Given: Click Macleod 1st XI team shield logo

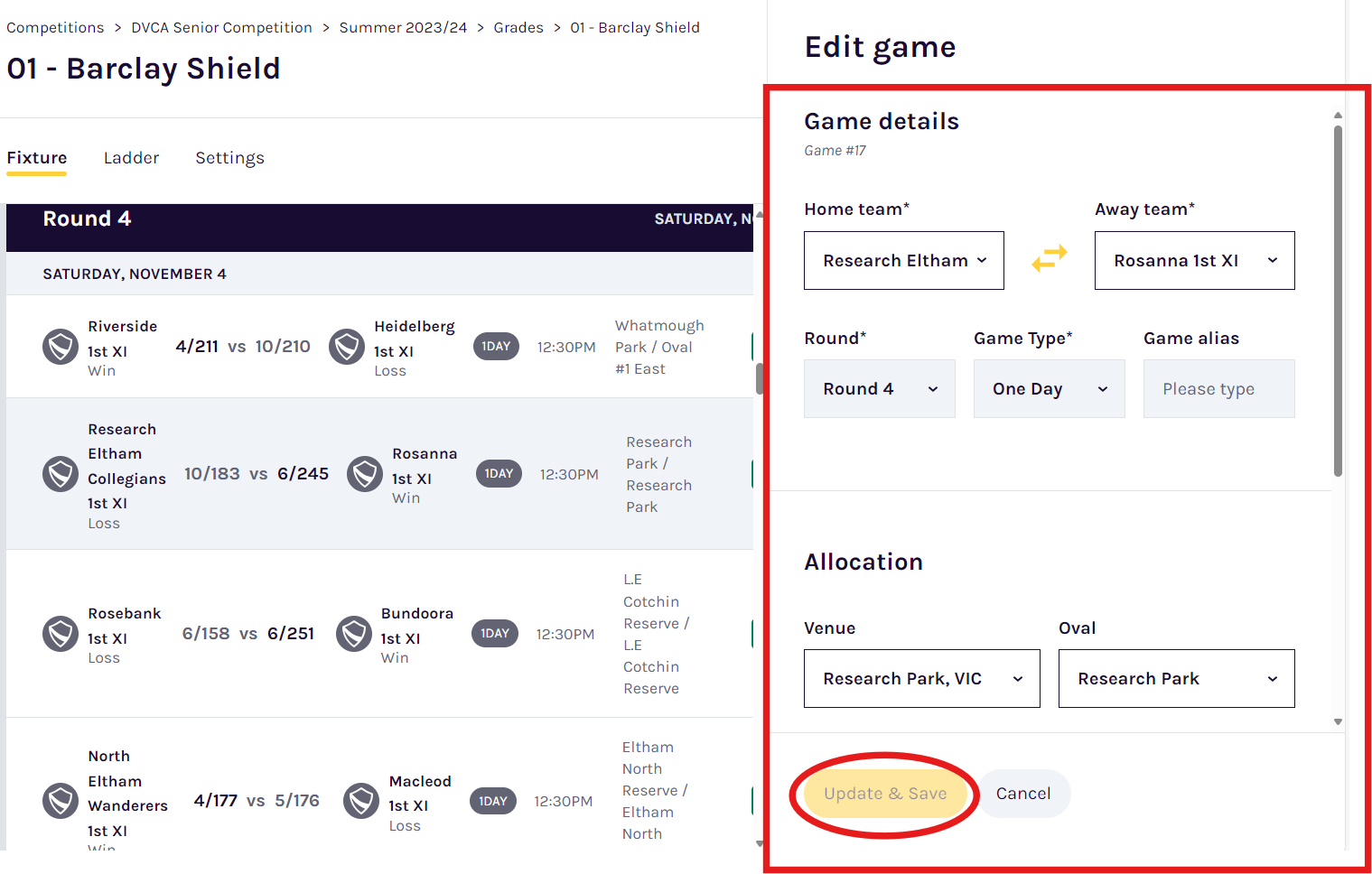Looking at the screenshot, I should pyautogui.click(x=361, y=801).
